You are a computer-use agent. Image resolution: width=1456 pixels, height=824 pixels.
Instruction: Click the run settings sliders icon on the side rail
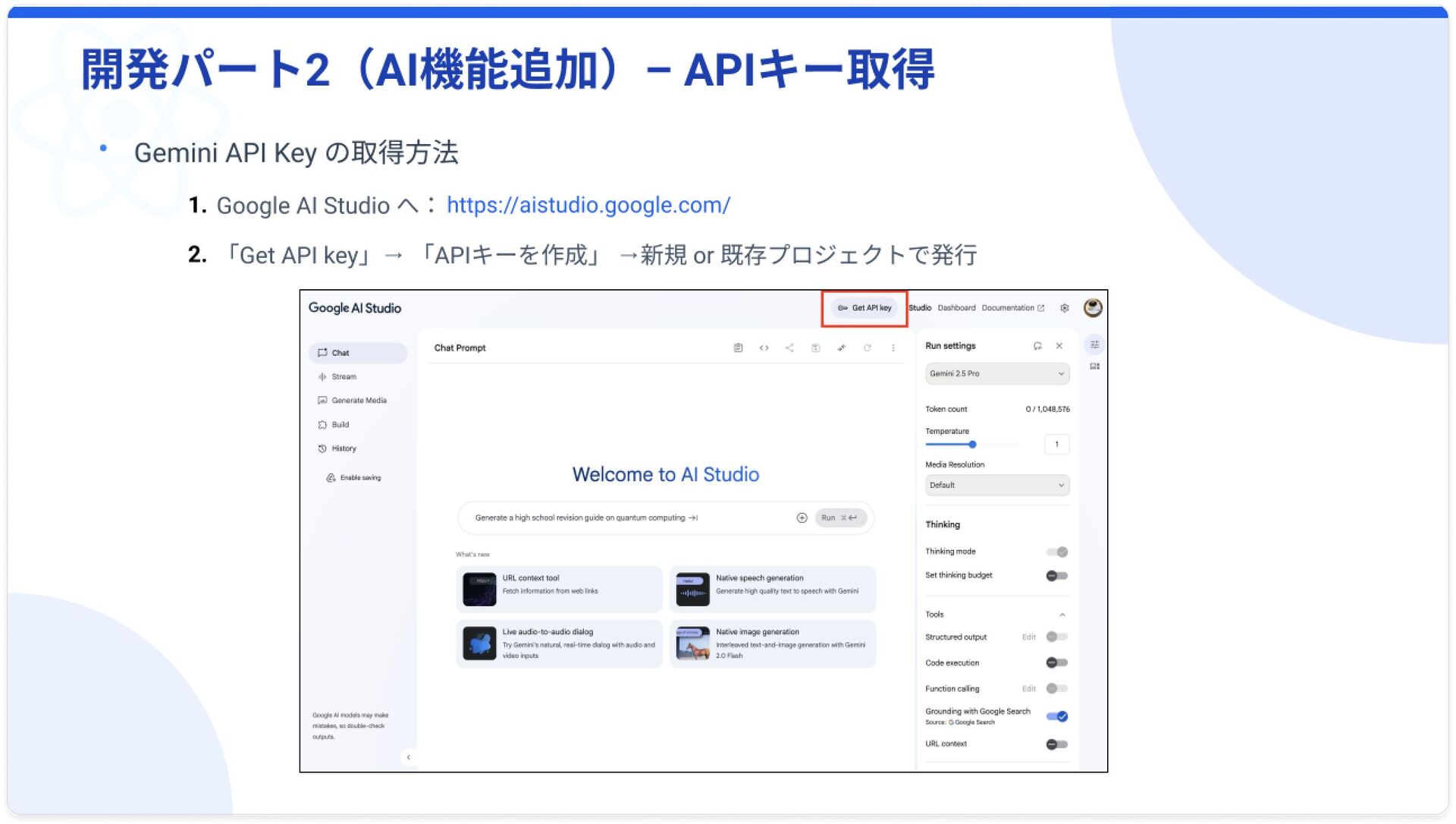tap(1094, 345)
